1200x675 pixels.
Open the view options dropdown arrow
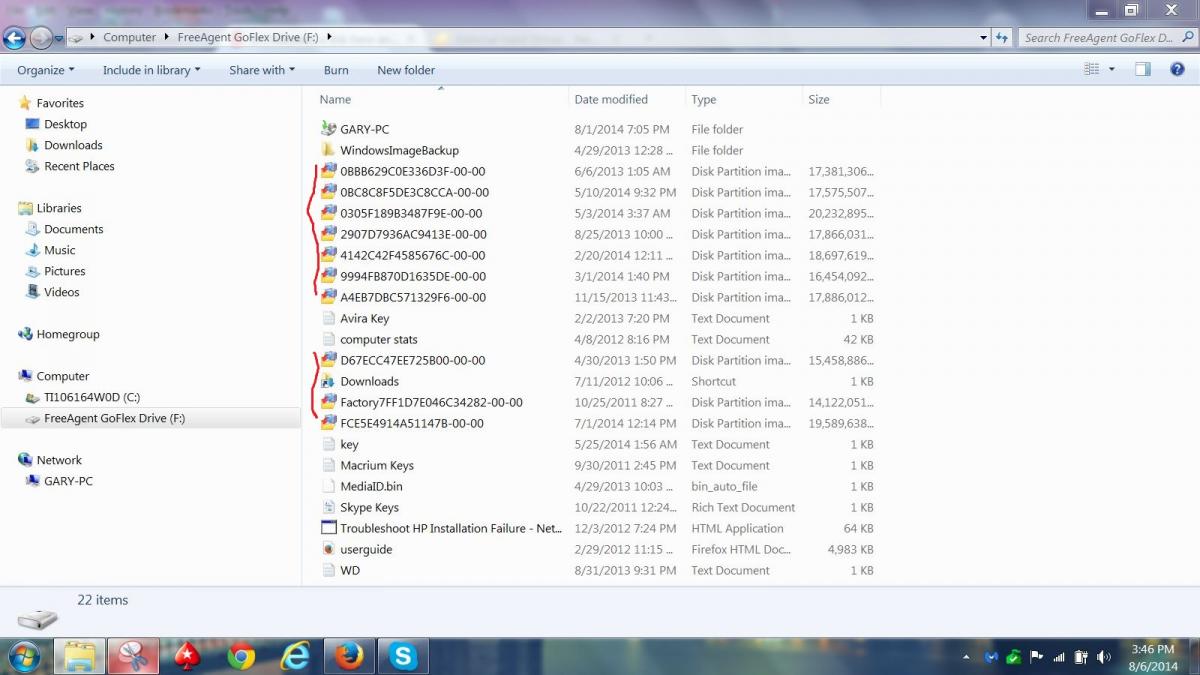pyautogui.click(x=1112, y=69)
